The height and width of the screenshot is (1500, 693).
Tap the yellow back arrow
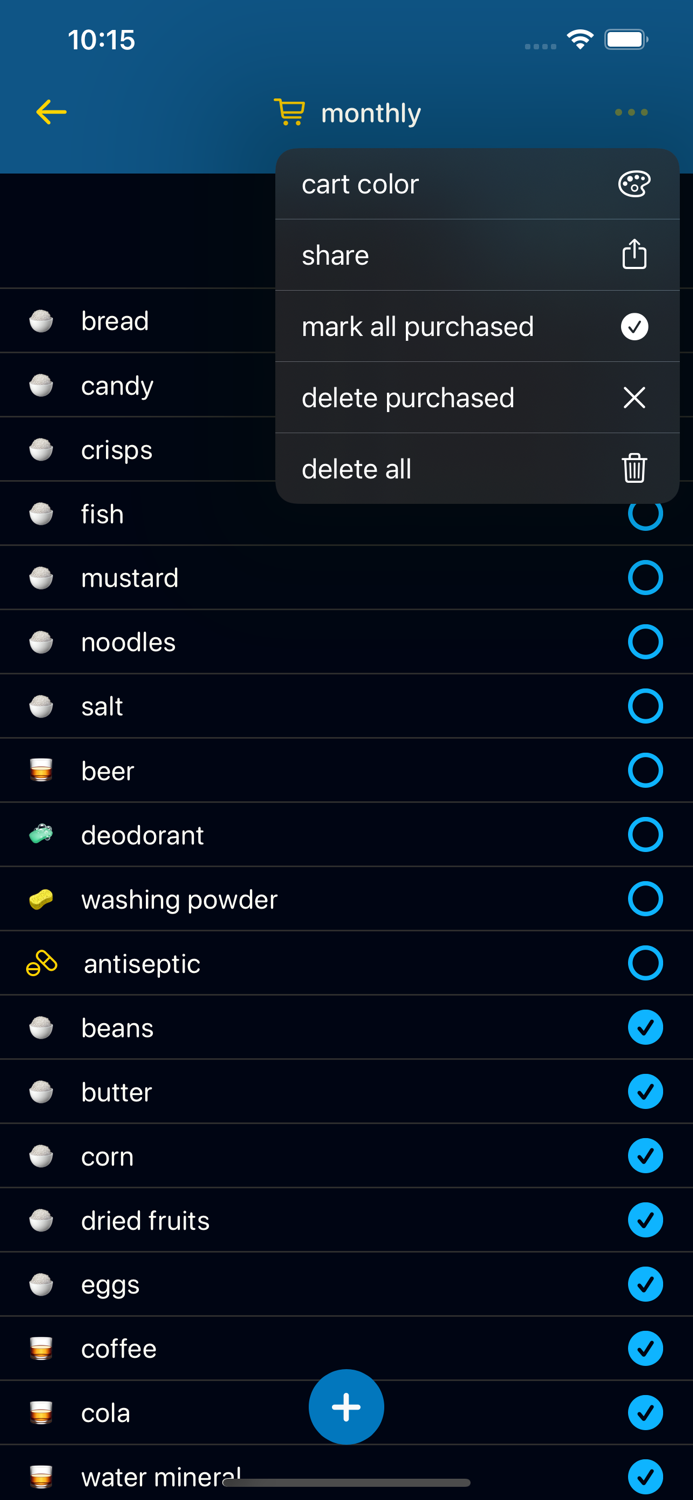[x=51, y=112]
